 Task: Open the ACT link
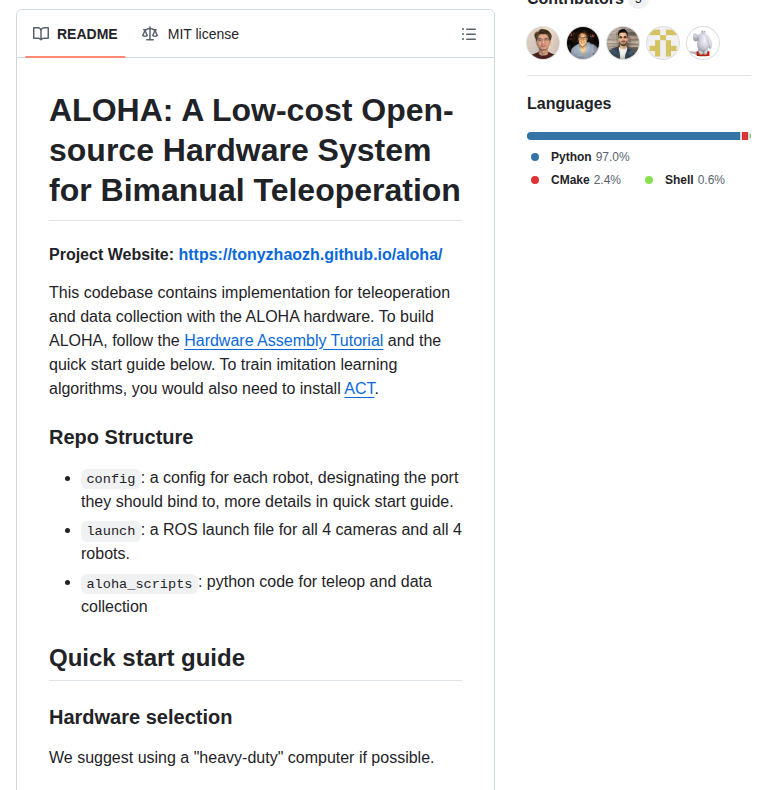(359, 388)
